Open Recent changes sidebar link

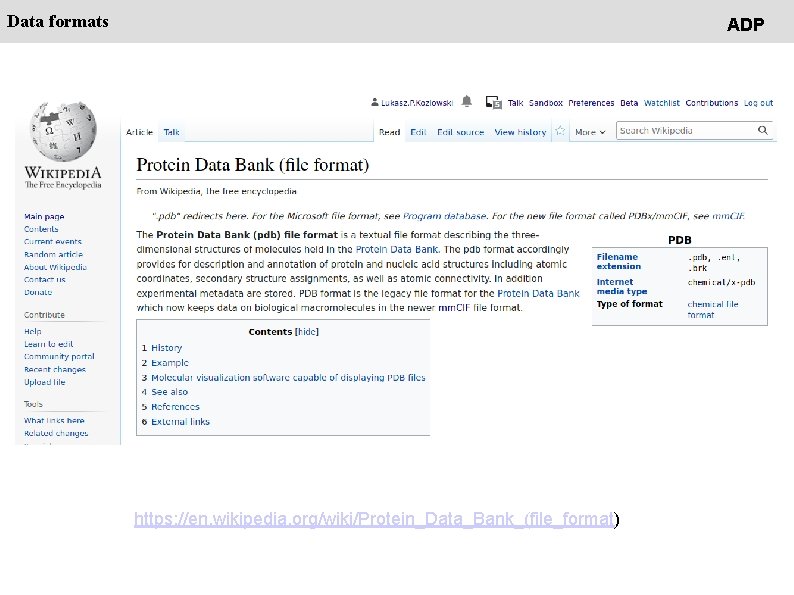55,369
